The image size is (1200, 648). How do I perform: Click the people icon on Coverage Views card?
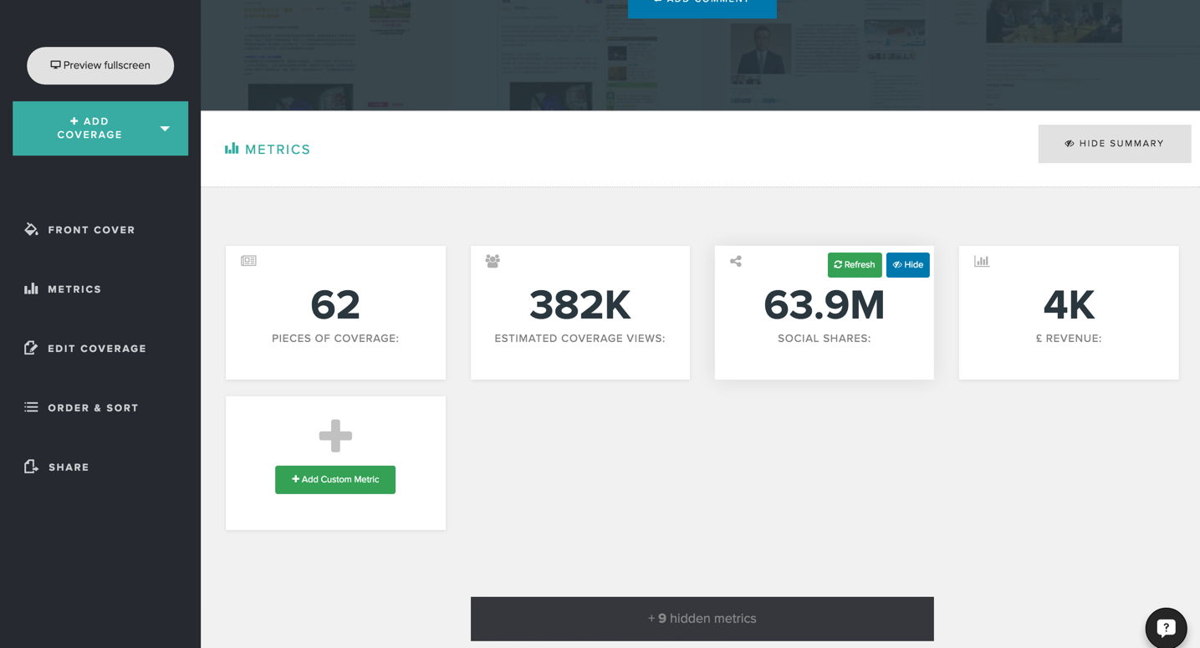pos(492,261)
